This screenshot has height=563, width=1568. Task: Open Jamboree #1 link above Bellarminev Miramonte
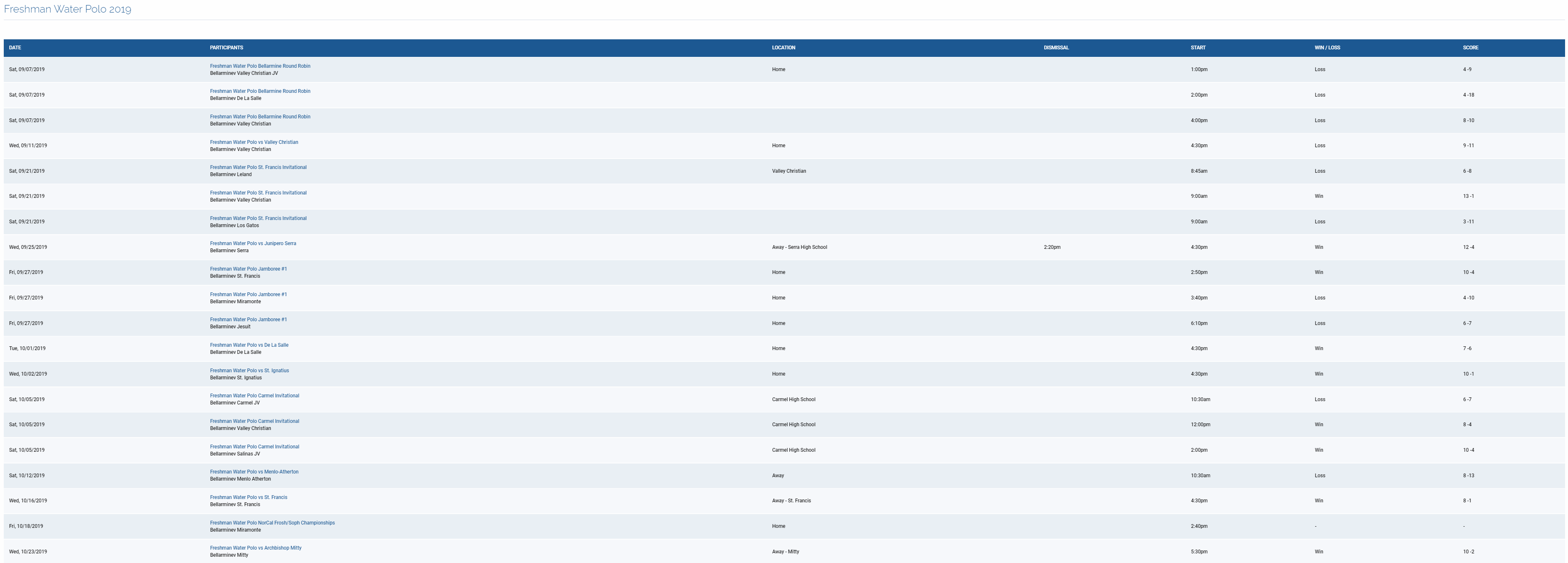click(x=249, y=294)
